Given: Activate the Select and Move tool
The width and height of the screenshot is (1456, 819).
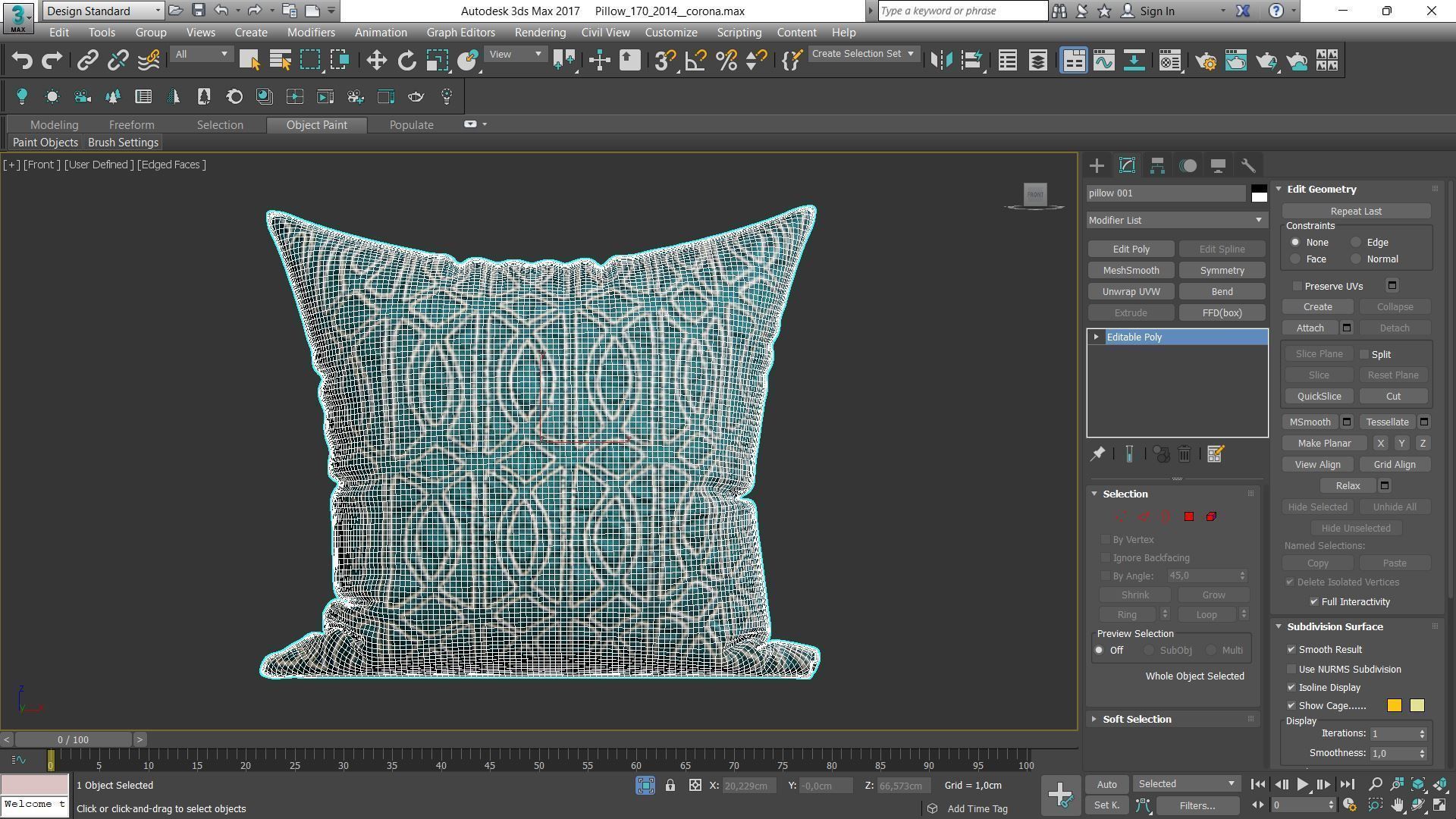Looking at the screenshot, I should coord(376,61).
